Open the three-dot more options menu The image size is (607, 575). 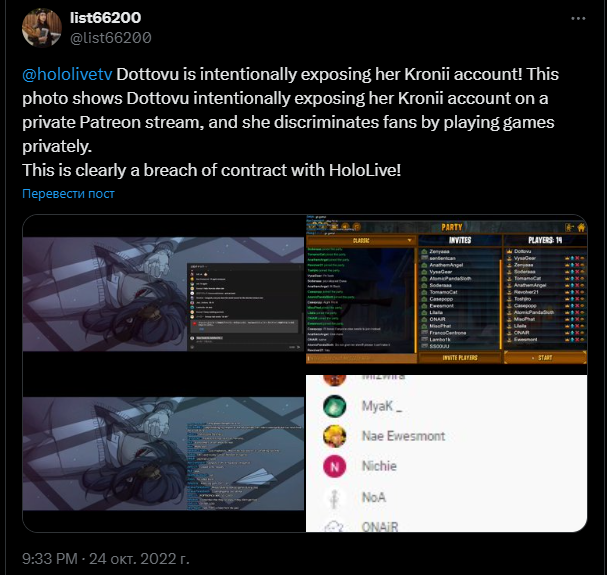pos(578,18)
